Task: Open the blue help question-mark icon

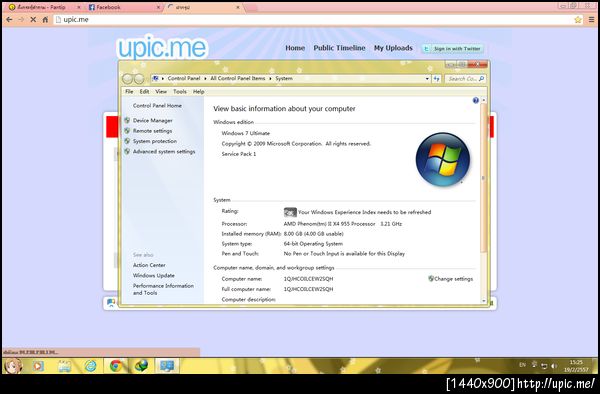Action: tap(476, 101)
